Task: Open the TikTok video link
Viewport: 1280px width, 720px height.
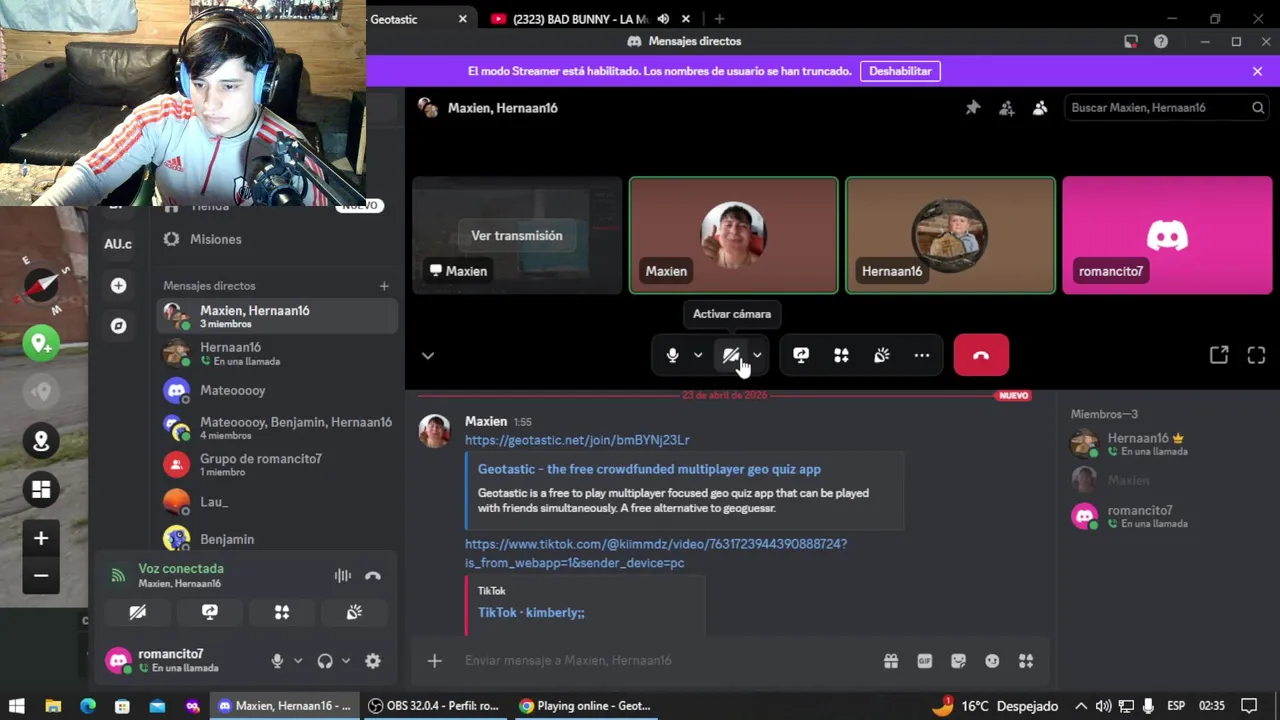Action: (x=656, y=553)
